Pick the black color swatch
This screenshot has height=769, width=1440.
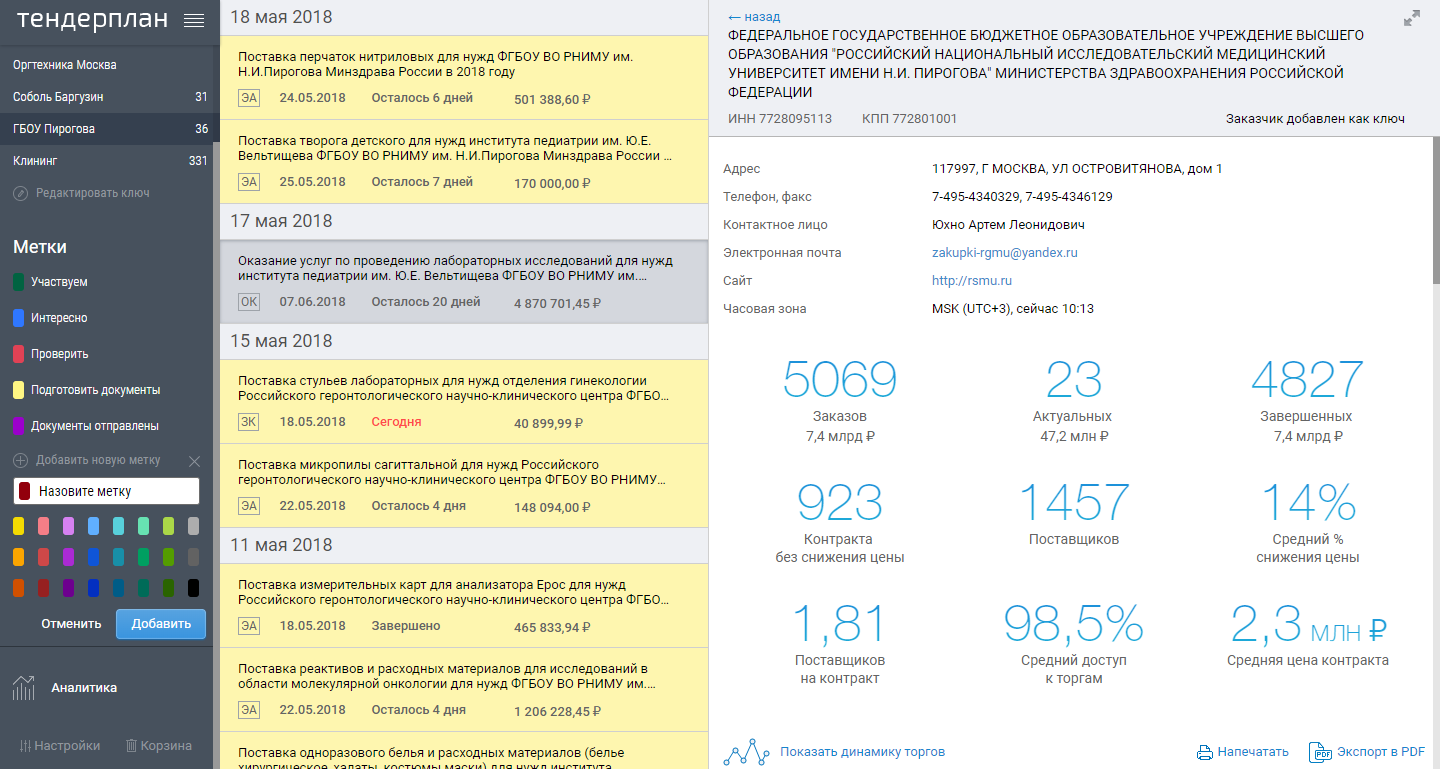tap(194, 588)
